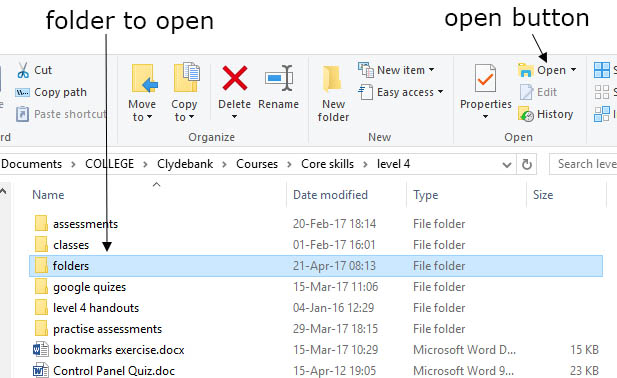Expand chevron after Courses in breadcrumb
Image resolution: width=617 pixels, height=378 pixels.
pyautogui.click(x=289, y=164)
